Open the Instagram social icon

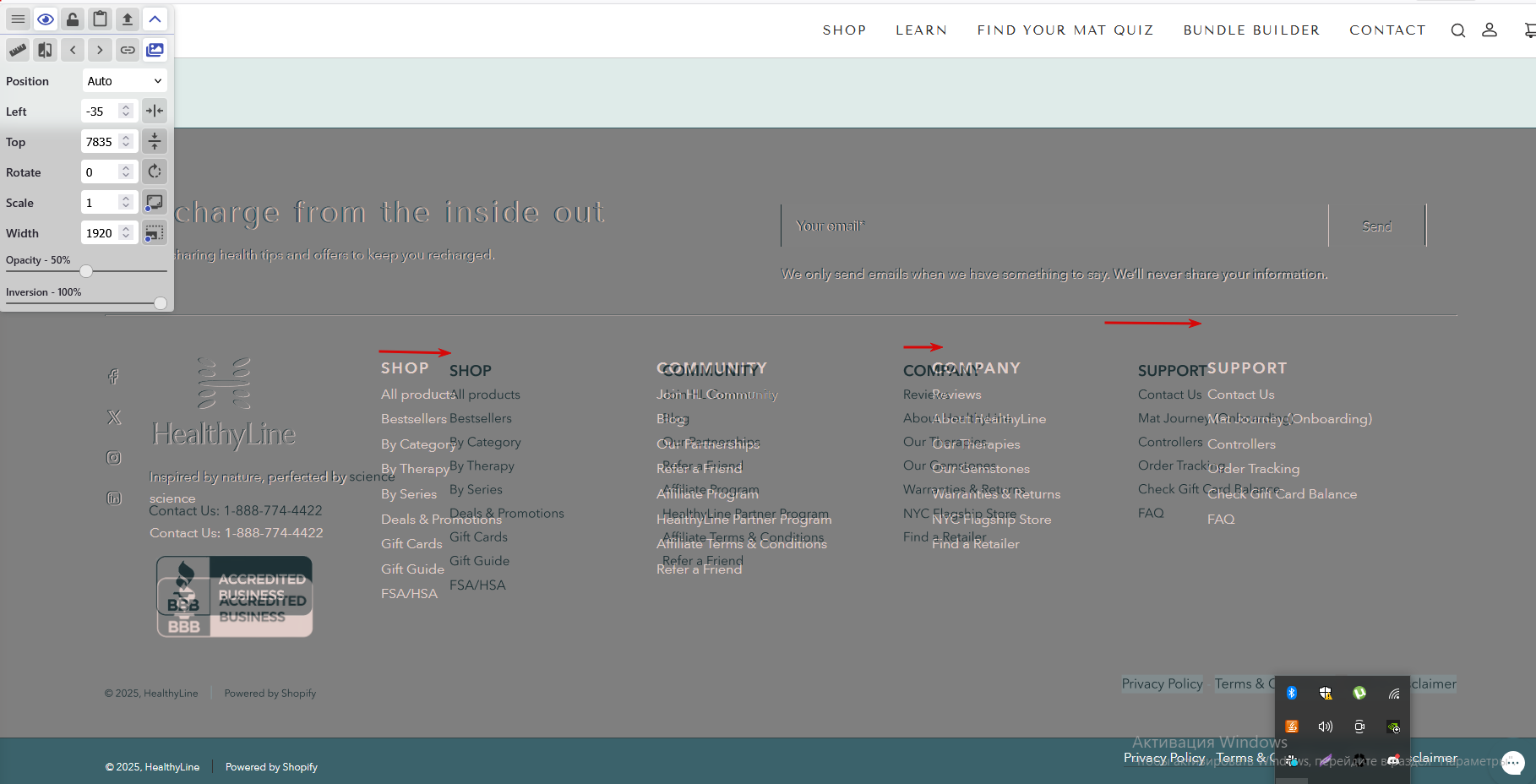[114, 458]
